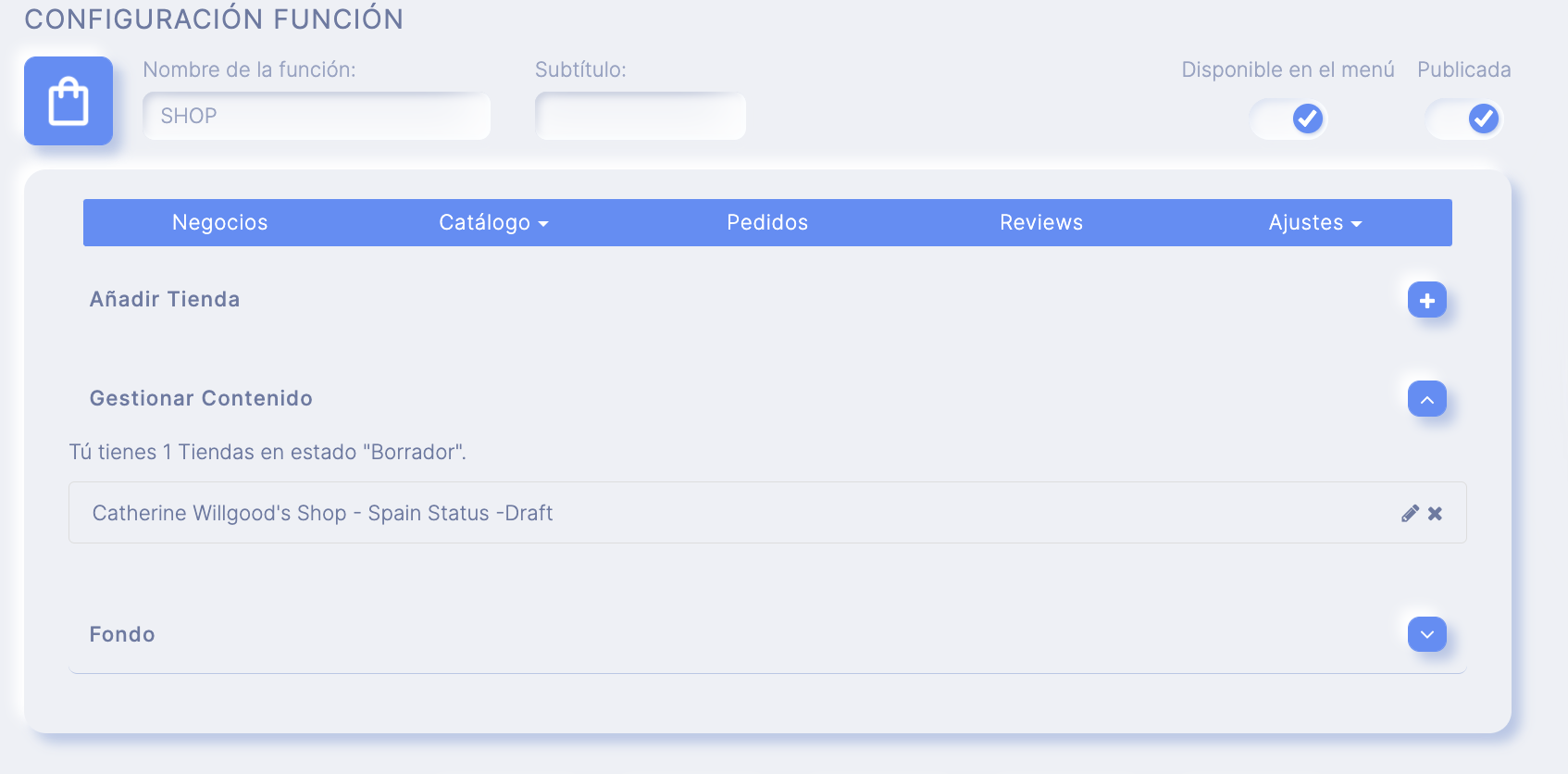This screenshot has width=1568, height=774.
Task: Select the Catherine Willgood's Shop draft row
Action: pyautogui.click(x=767, y=513)
